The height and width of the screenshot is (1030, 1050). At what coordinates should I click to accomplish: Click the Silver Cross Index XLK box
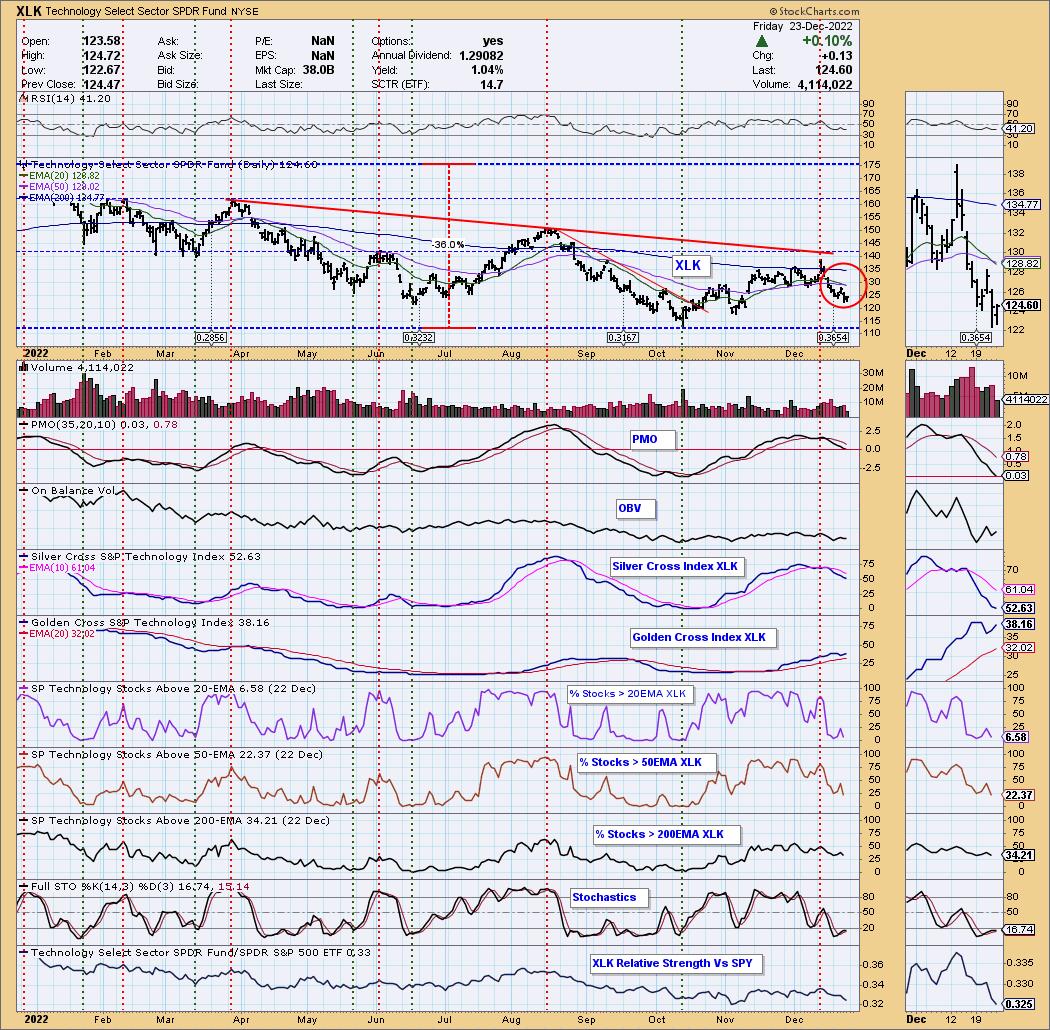pos(675,566)
